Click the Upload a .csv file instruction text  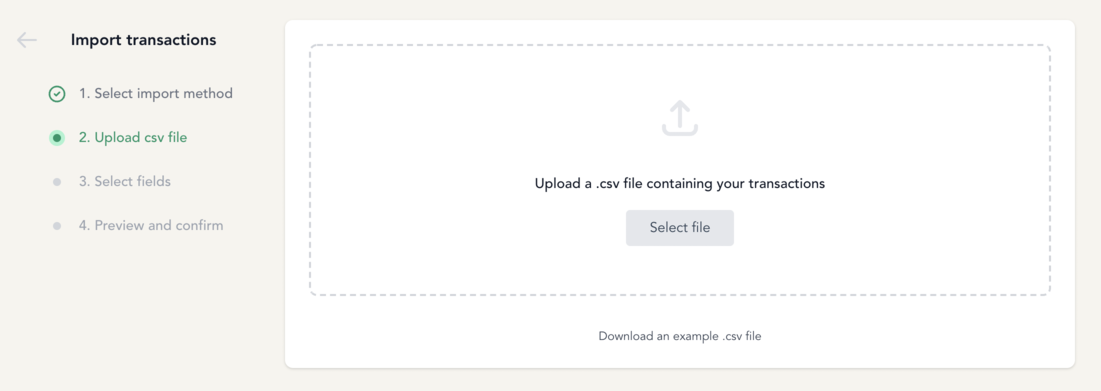pyautogui.click(x=680, y=184)
